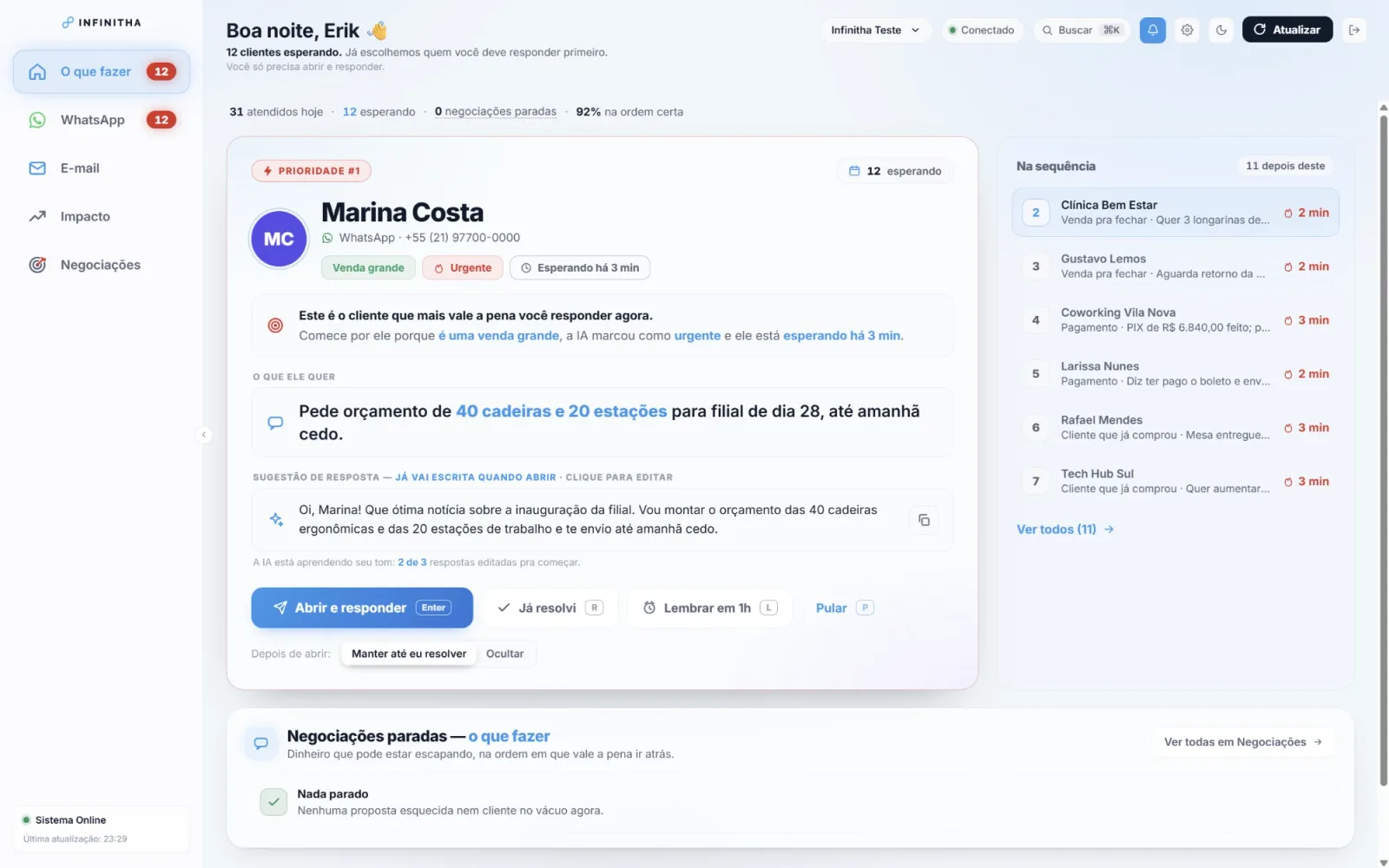Click the Negociações target icon
Screen dimensions: 1389x868
(37, 265)
